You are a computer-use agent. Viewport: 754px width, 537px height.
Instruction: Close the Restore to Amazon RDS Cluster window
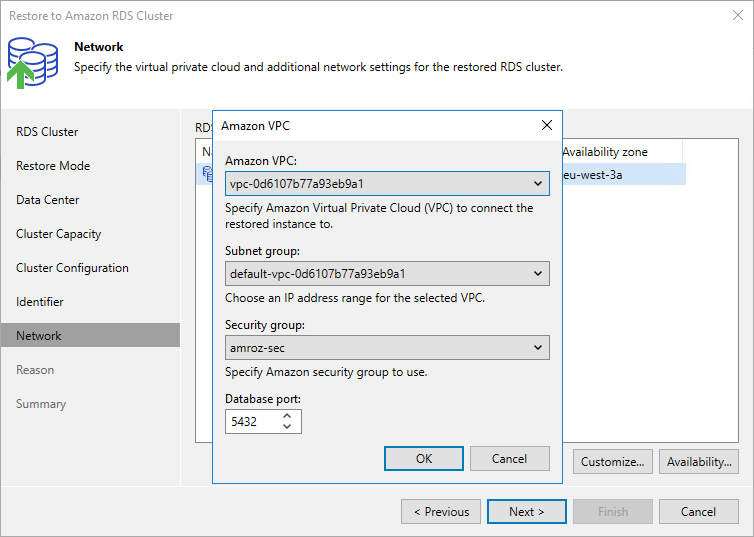[736, 16]
